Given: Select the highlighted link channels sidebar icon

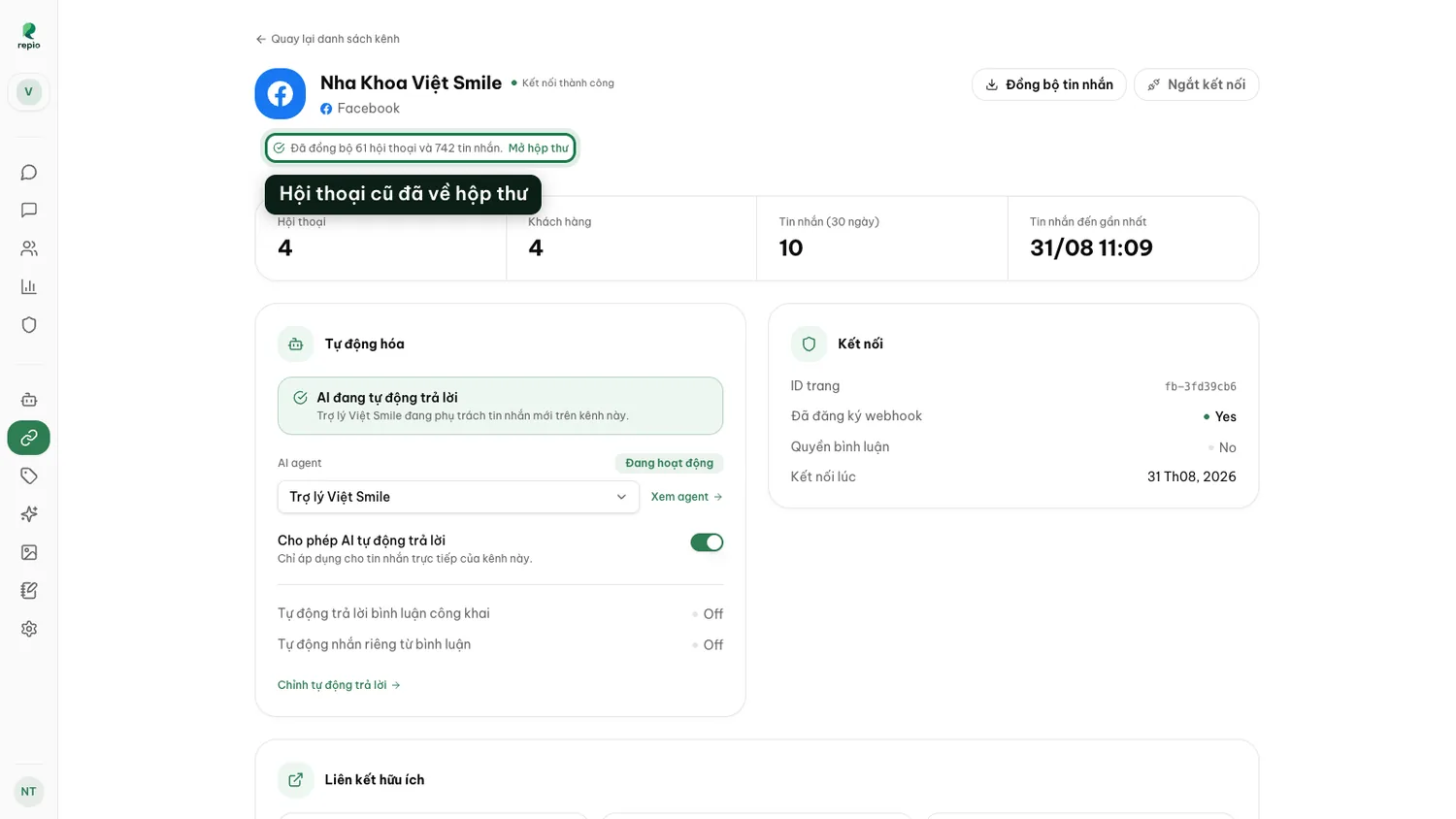Looking at the screenshot, I should pos(29,438).
